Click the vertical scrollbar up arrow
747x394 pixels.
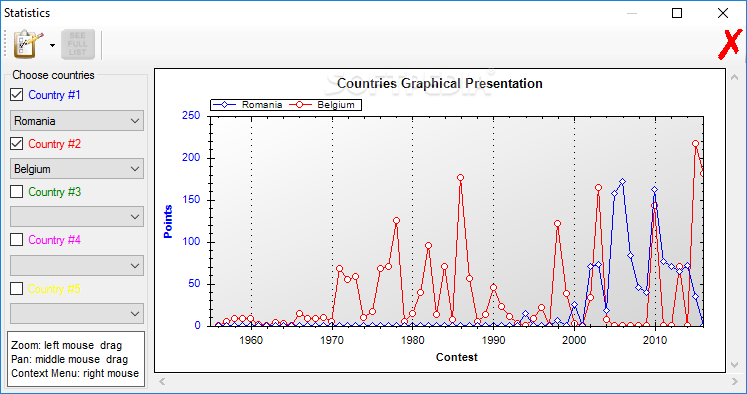click(734, 77)
